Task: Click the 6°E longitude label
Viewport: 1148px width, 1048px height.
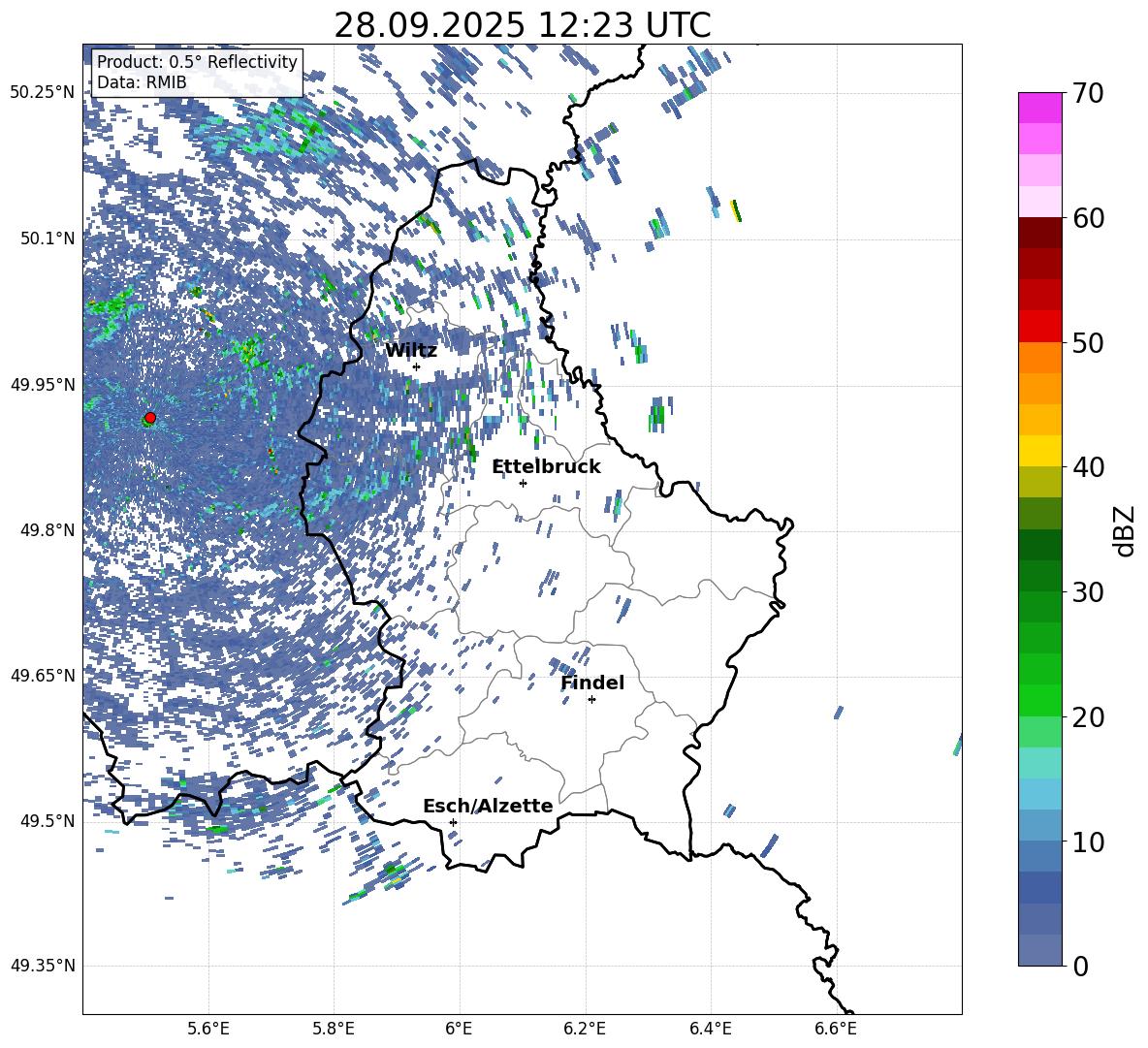Action: pyautogui.click(x=460, y=1029)
